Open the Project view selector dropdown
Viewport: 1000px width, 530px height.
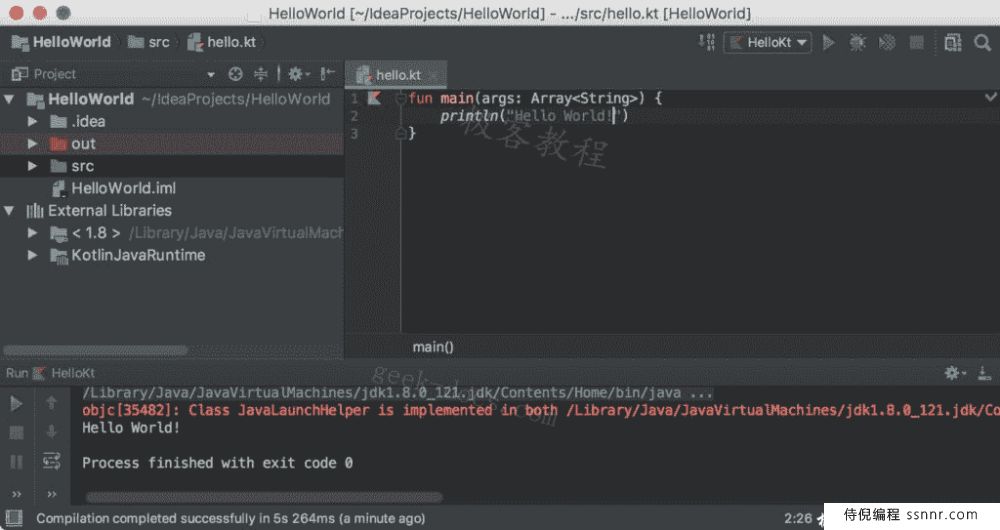210,75
